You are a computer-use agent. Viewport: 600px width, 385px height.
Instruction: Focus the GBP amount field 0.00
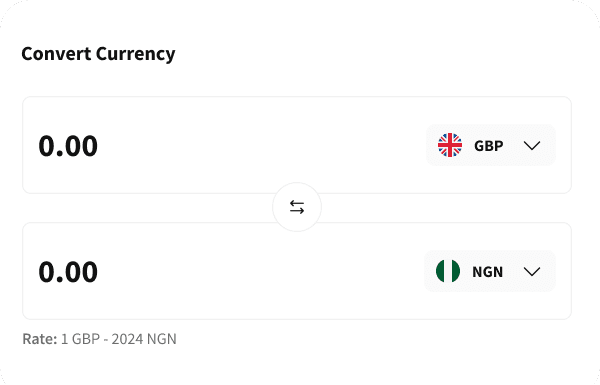[68, 146]
